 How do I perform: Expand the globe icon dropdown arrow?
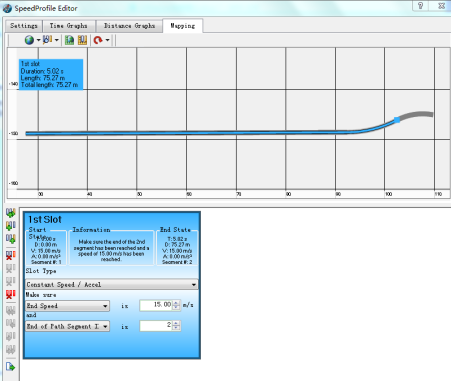[x=38, y=40]
